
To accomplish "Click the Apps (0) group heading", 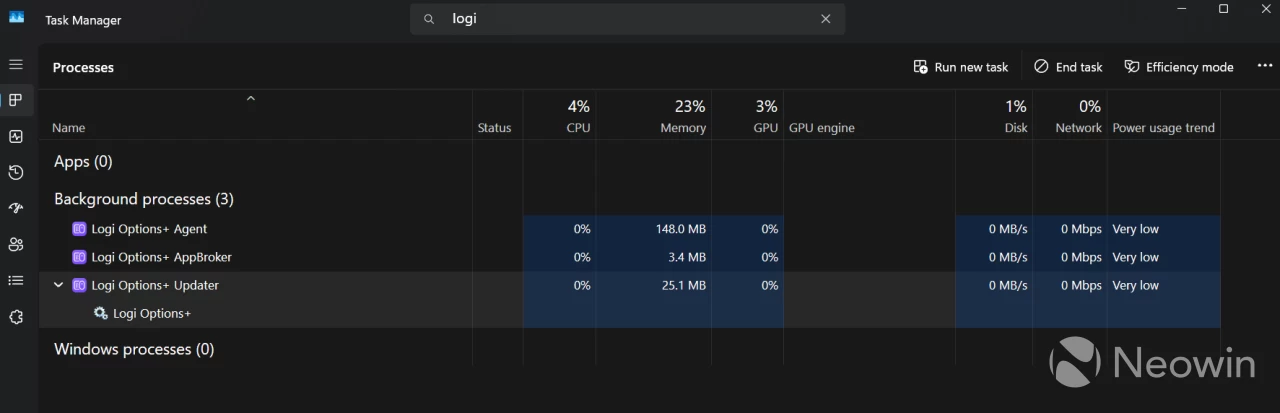I will [83, 161].
